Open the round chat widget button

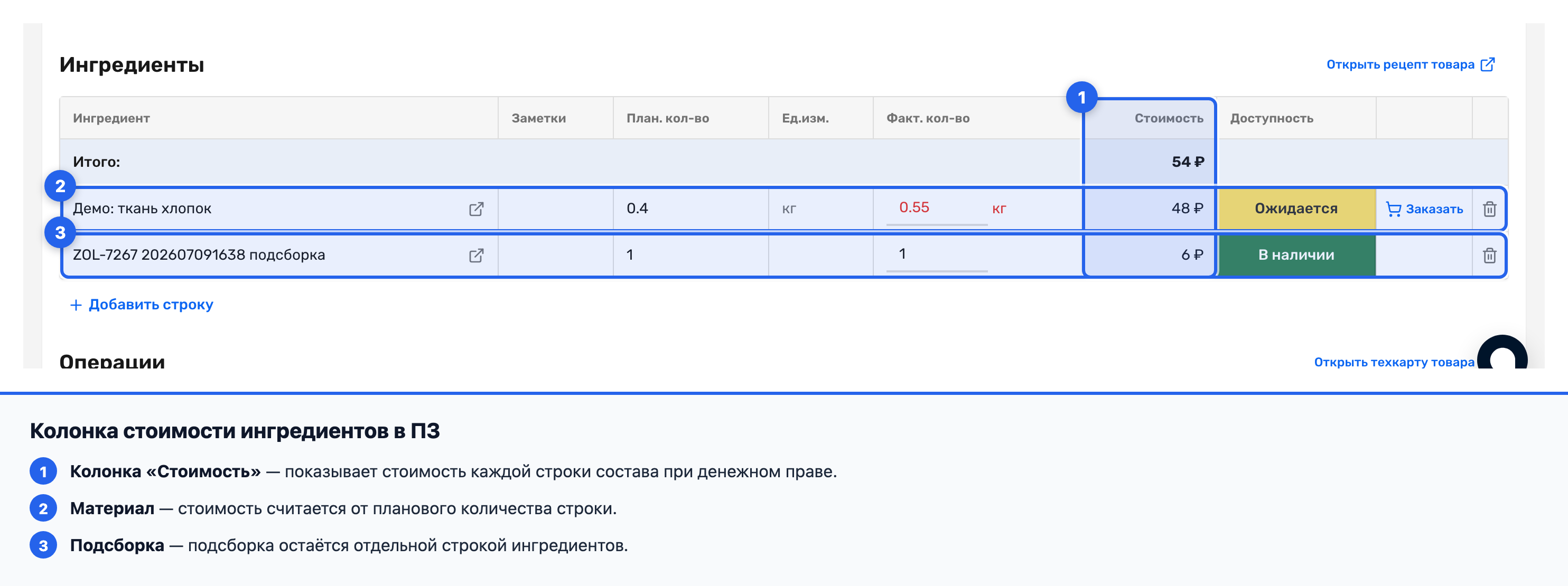point(1501,352)
